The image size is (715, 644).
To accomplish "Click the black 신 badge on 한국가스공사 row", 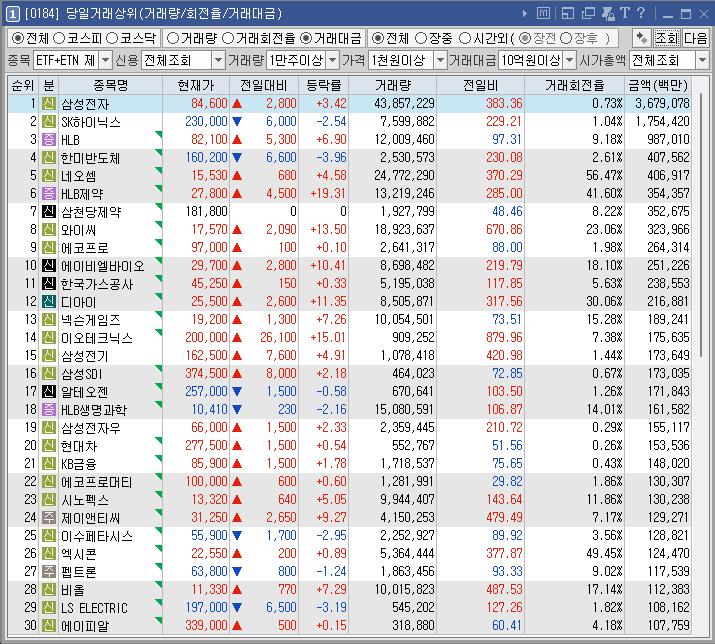I will coord(49,284).
